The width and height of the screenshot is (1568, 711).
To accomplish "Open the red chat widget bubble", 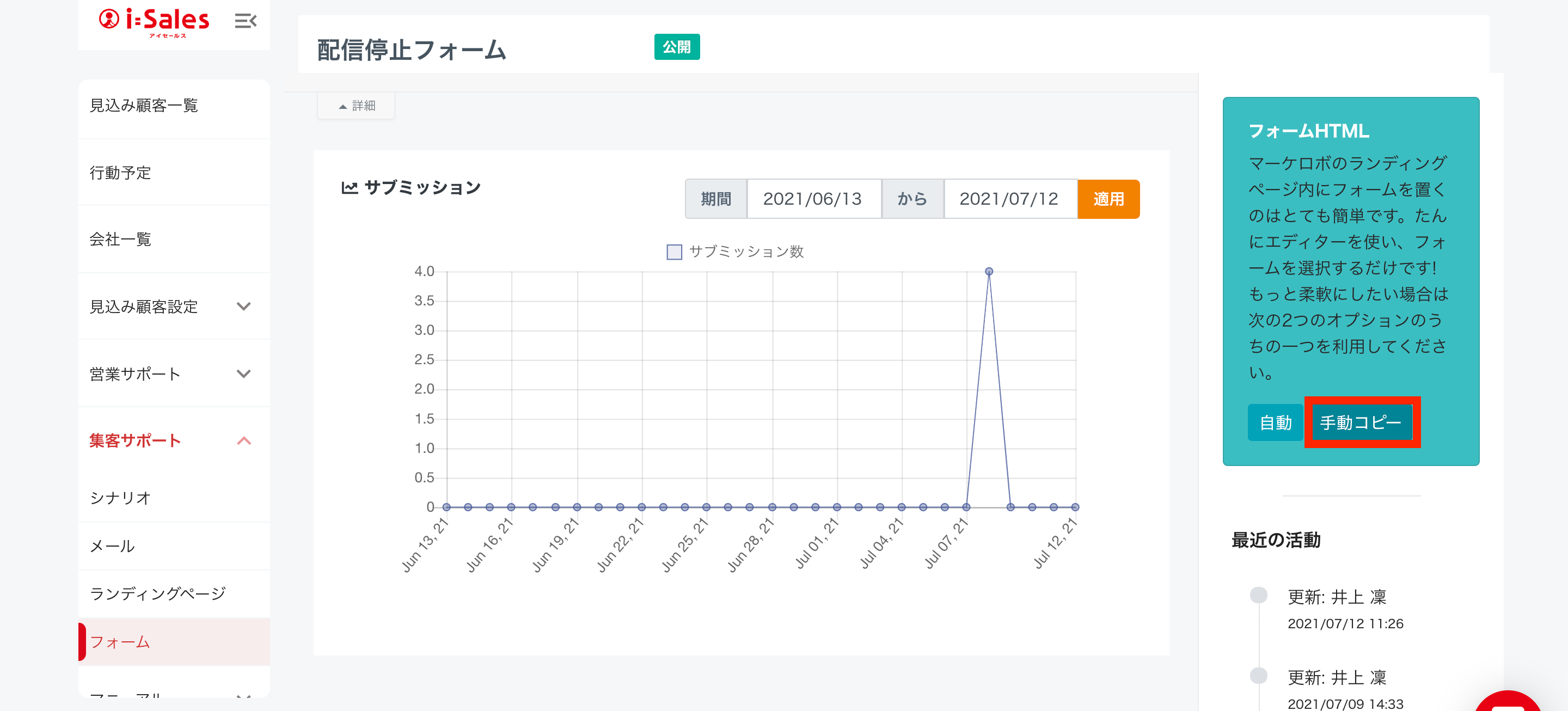I will [x=1508, y=701].
